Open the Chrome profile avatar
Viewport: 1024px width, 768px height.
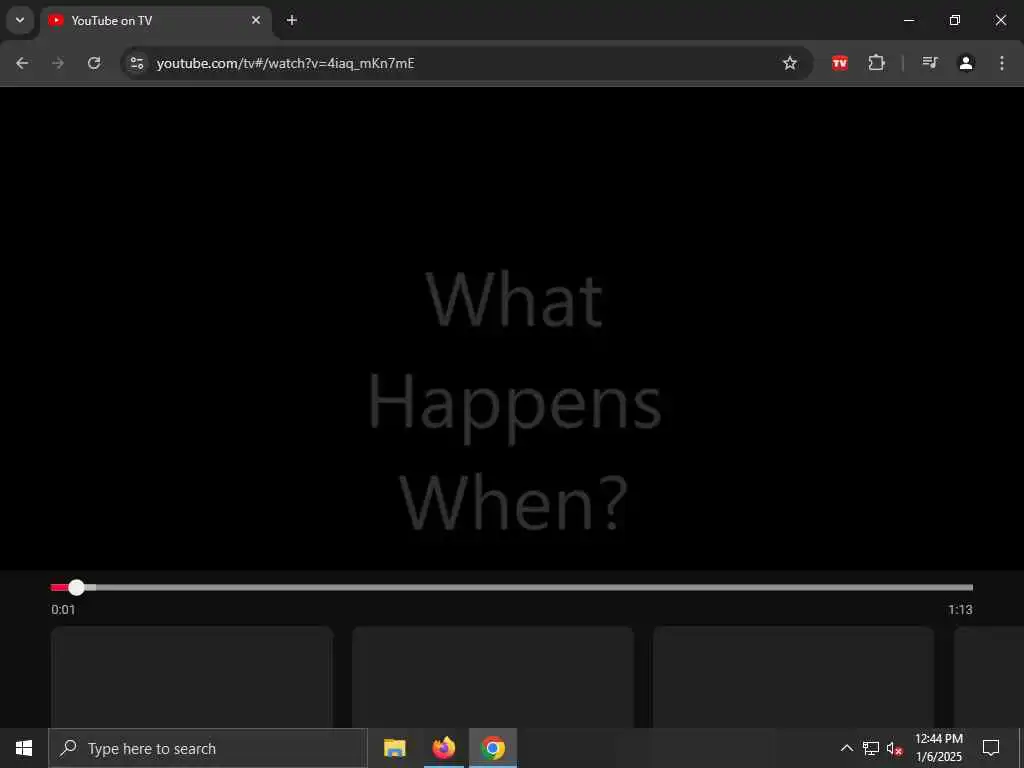click(966, 63)
